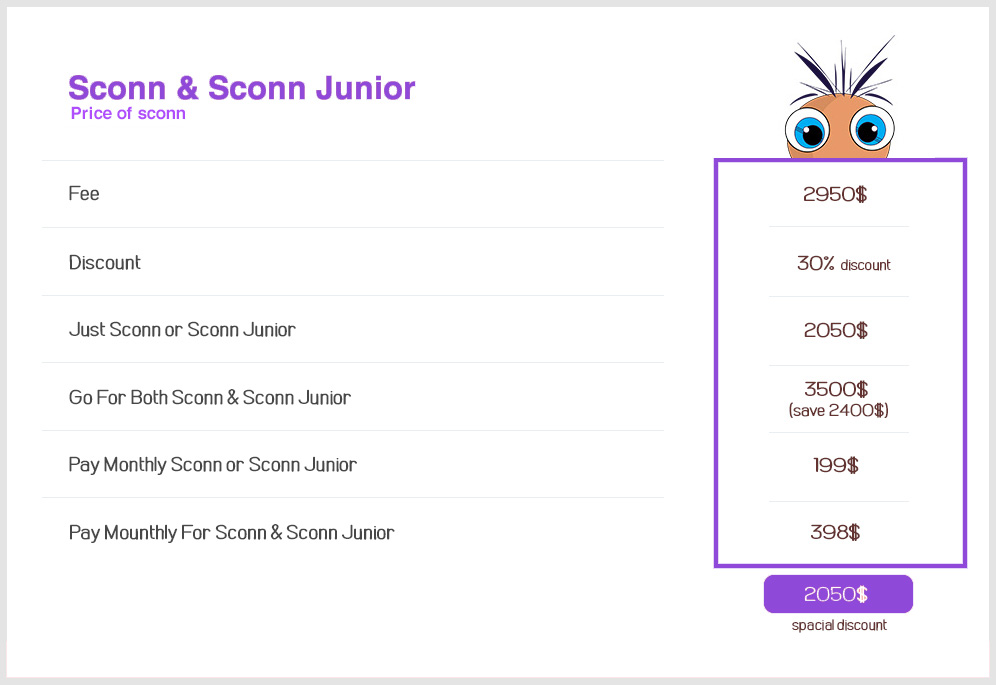
Task: Select the Sconn & Sconn Junior heading
Action: (x=241, y=88)
